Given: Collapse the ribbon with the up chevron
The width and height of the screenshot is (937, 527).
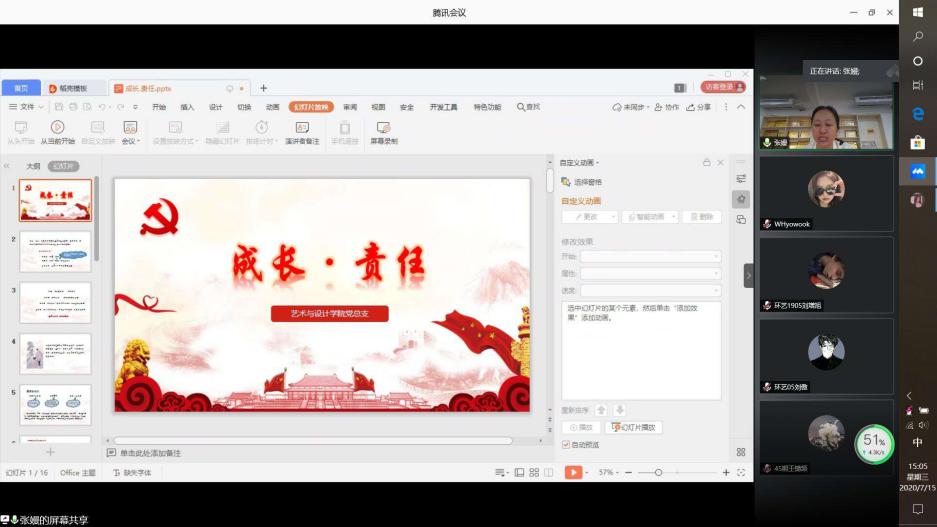Looking at the screenshot, I should pos(741,107).
